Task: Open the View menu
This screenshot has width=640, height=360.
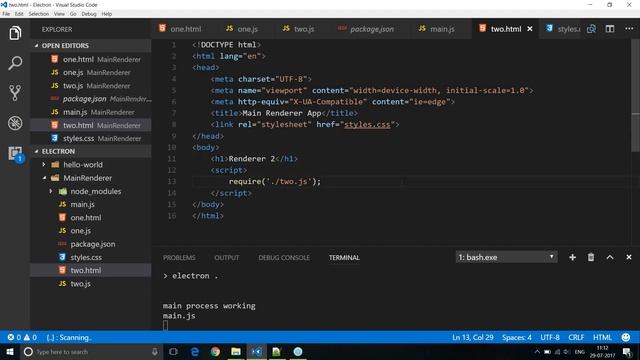Action: coord(59,14)
